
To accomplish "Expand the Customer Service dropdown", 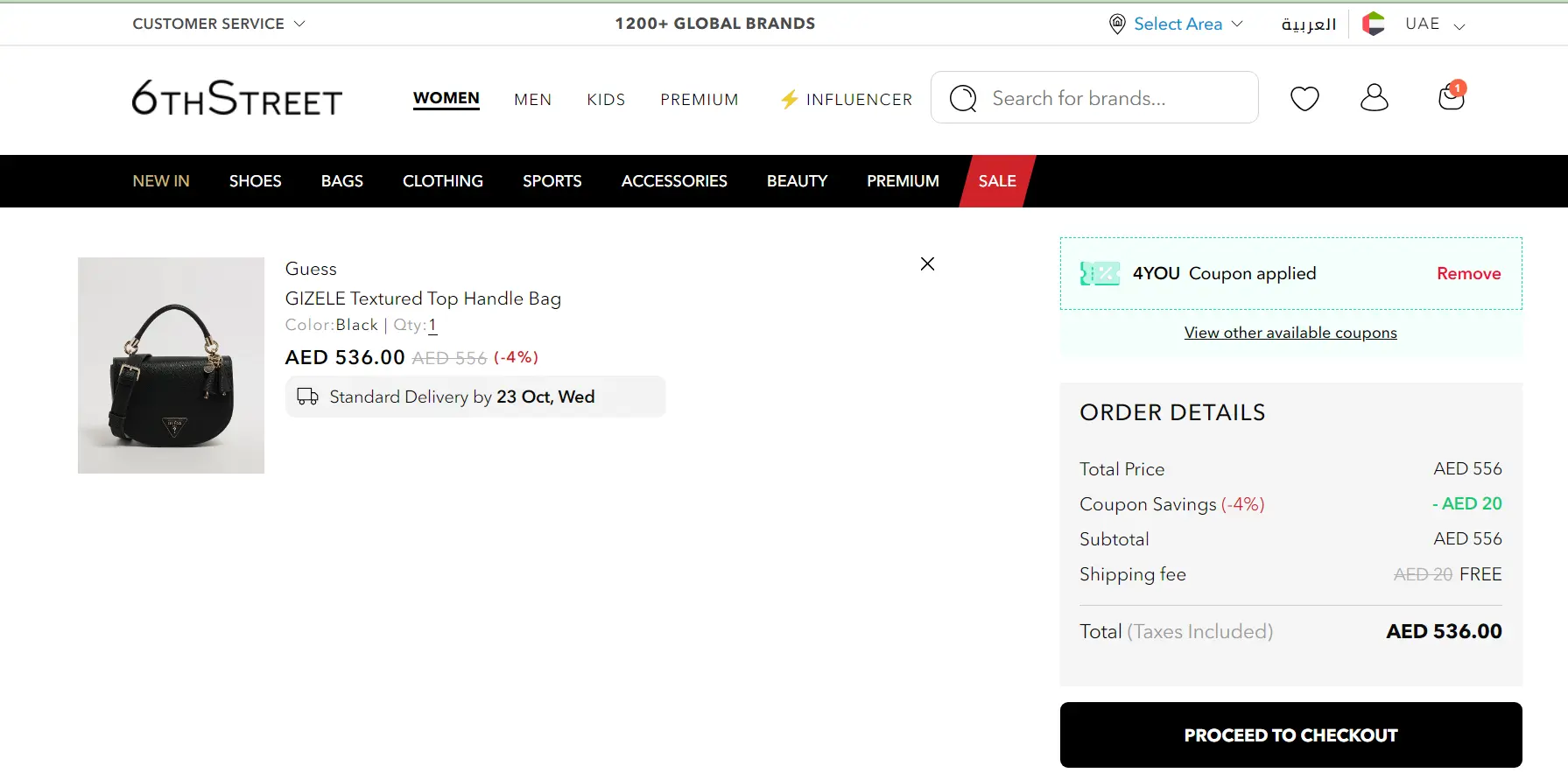I will tap(219, 24).
